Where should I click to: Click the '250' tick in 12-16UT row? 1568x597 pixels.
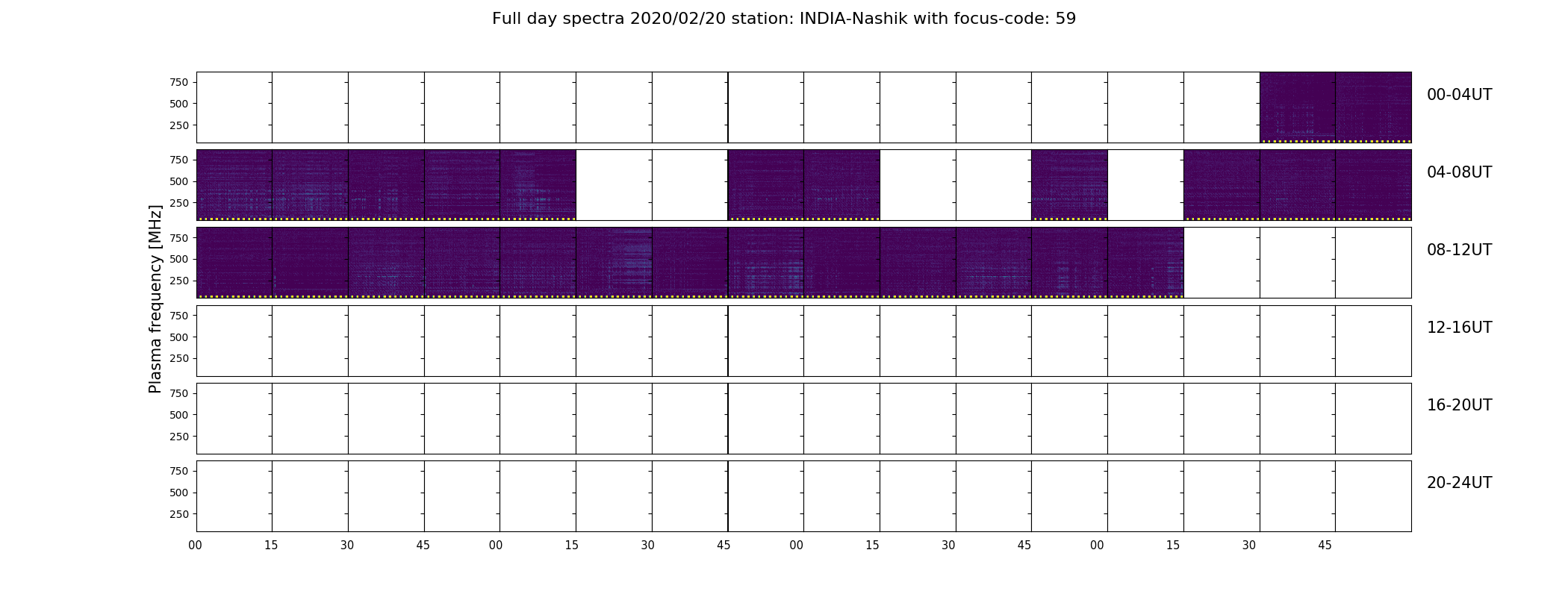[x=179, y=359]
